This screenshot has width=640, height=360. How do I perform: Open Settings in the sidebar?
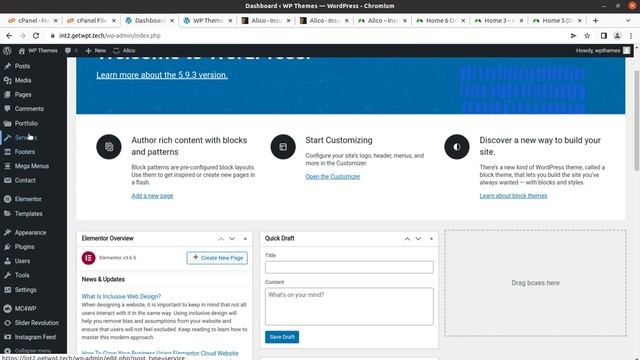click(25, 290)
